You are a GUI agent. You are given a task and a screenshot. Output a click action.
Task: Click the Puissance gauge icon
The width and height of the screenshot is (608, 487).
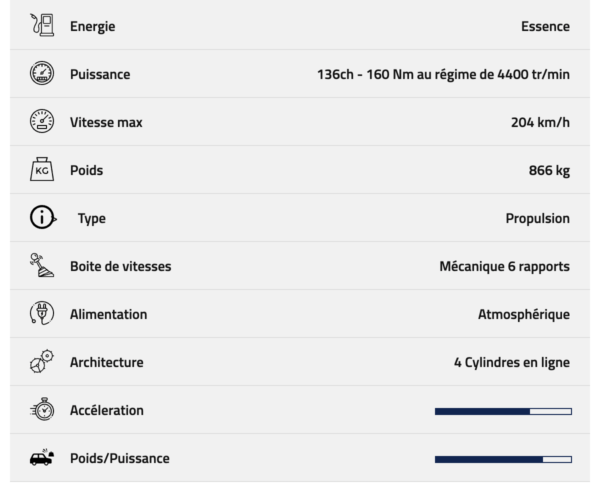[x=42, y=73]
